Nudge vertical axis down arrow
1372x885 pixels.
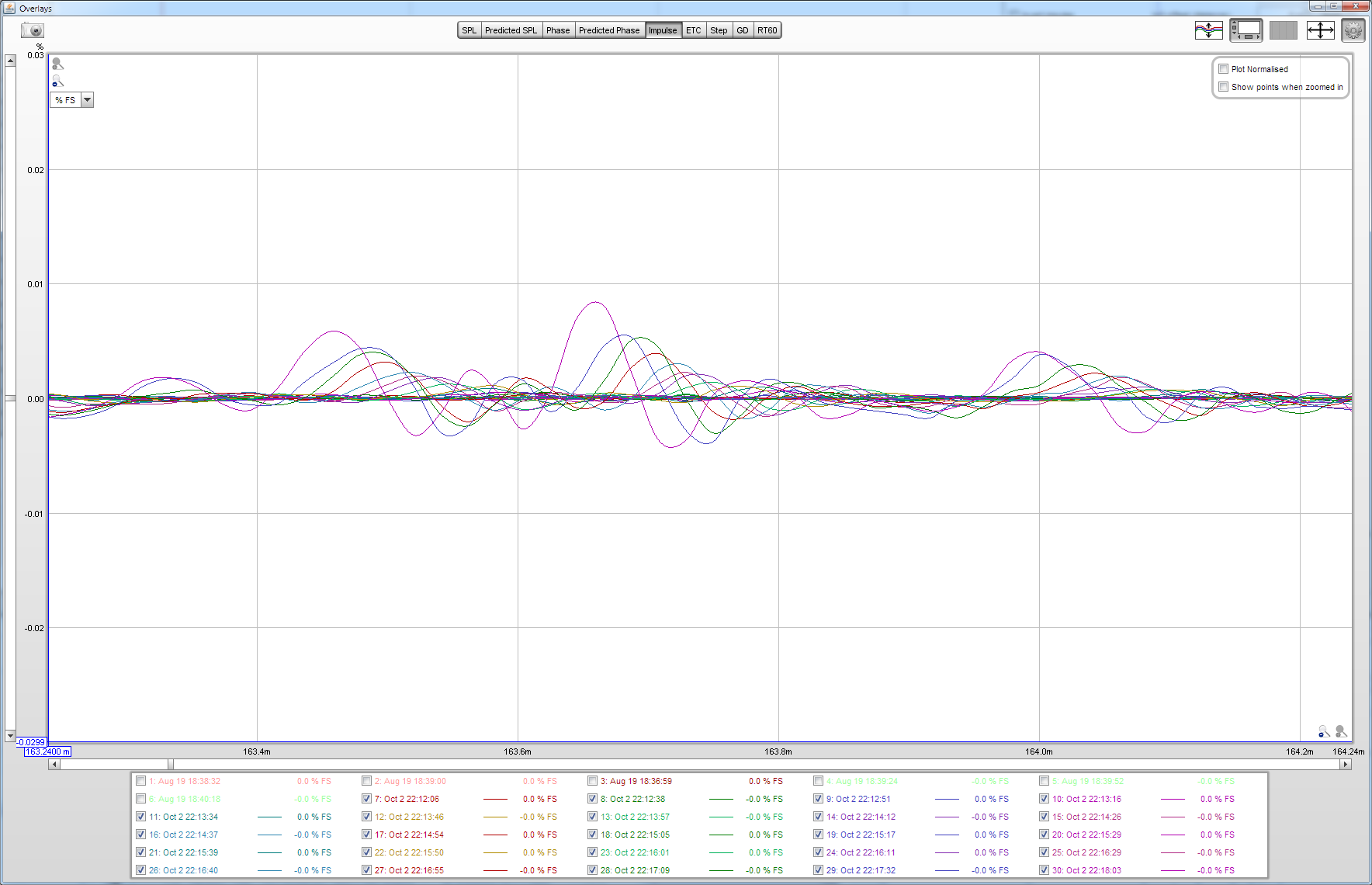10,735
